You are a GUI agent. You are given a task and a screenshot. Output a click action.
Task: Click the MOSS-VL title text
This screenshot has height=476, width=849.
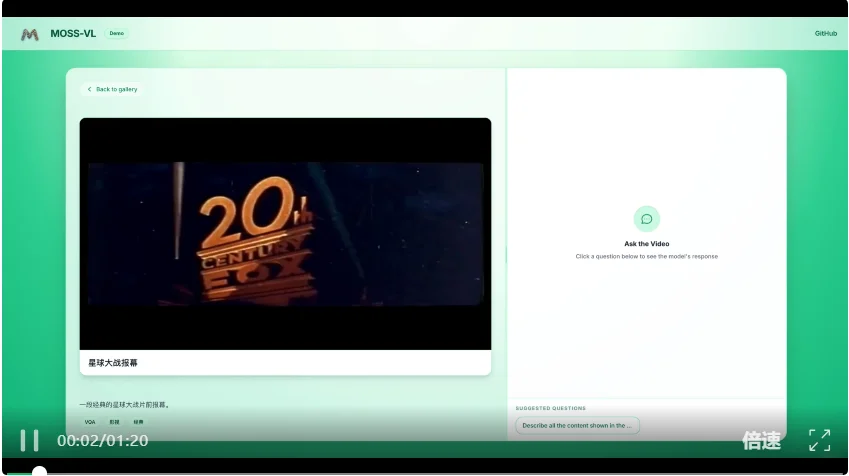point(73,34)
